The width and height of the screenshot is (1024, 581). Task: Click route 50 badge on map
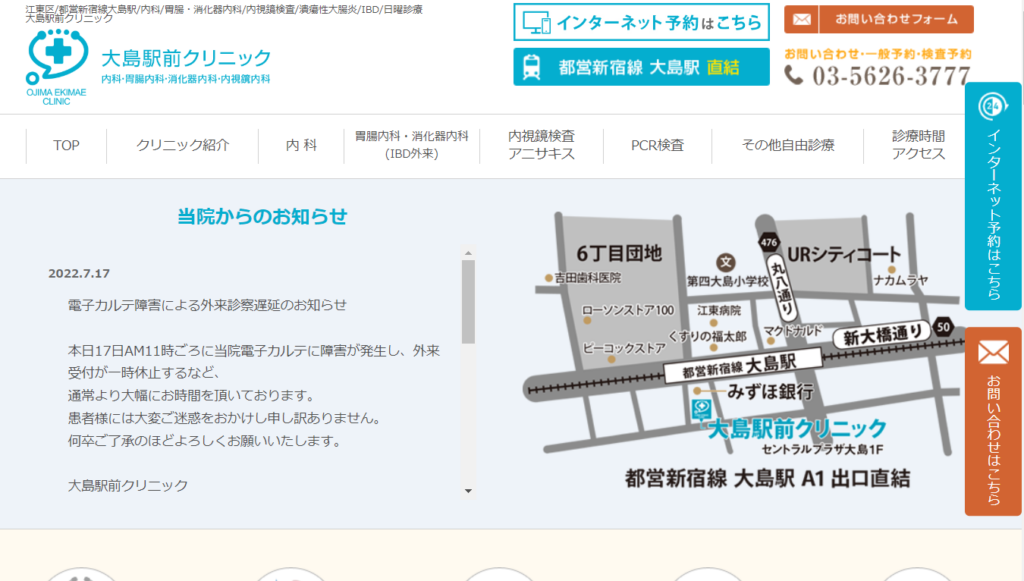coord(943,327)
